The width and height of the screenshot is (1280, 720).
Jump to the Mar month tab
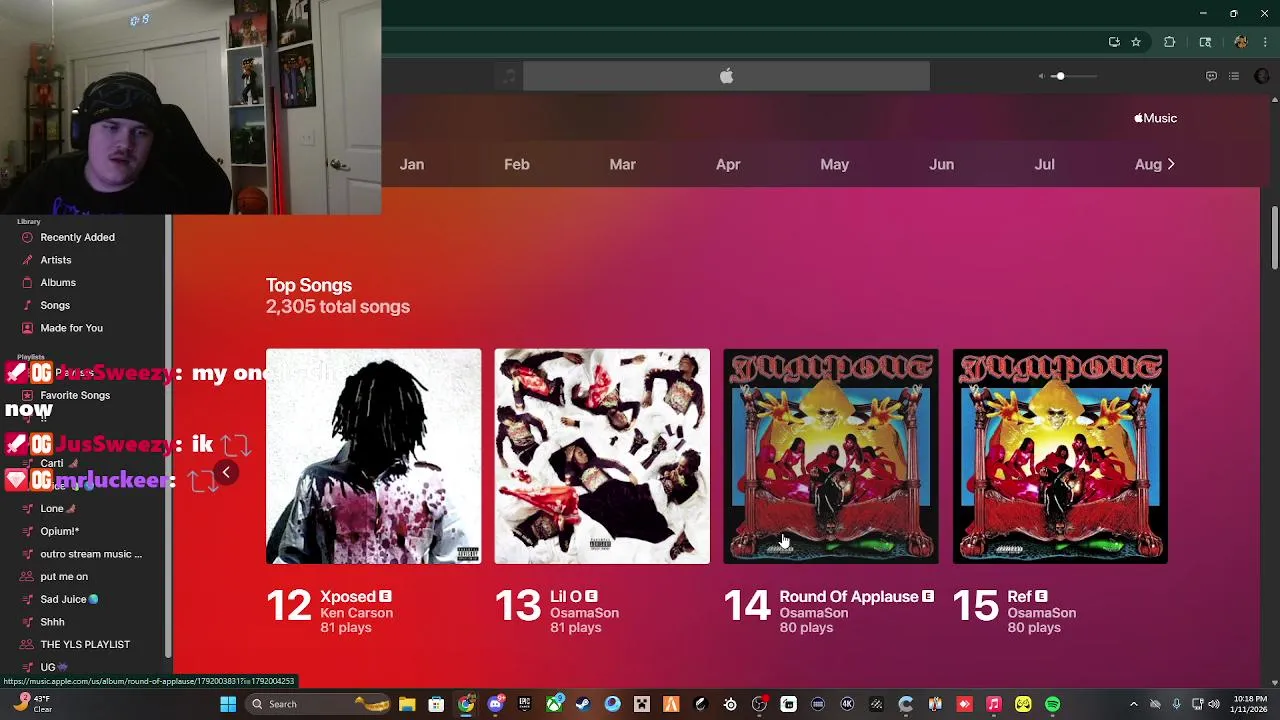pos(622,164)
